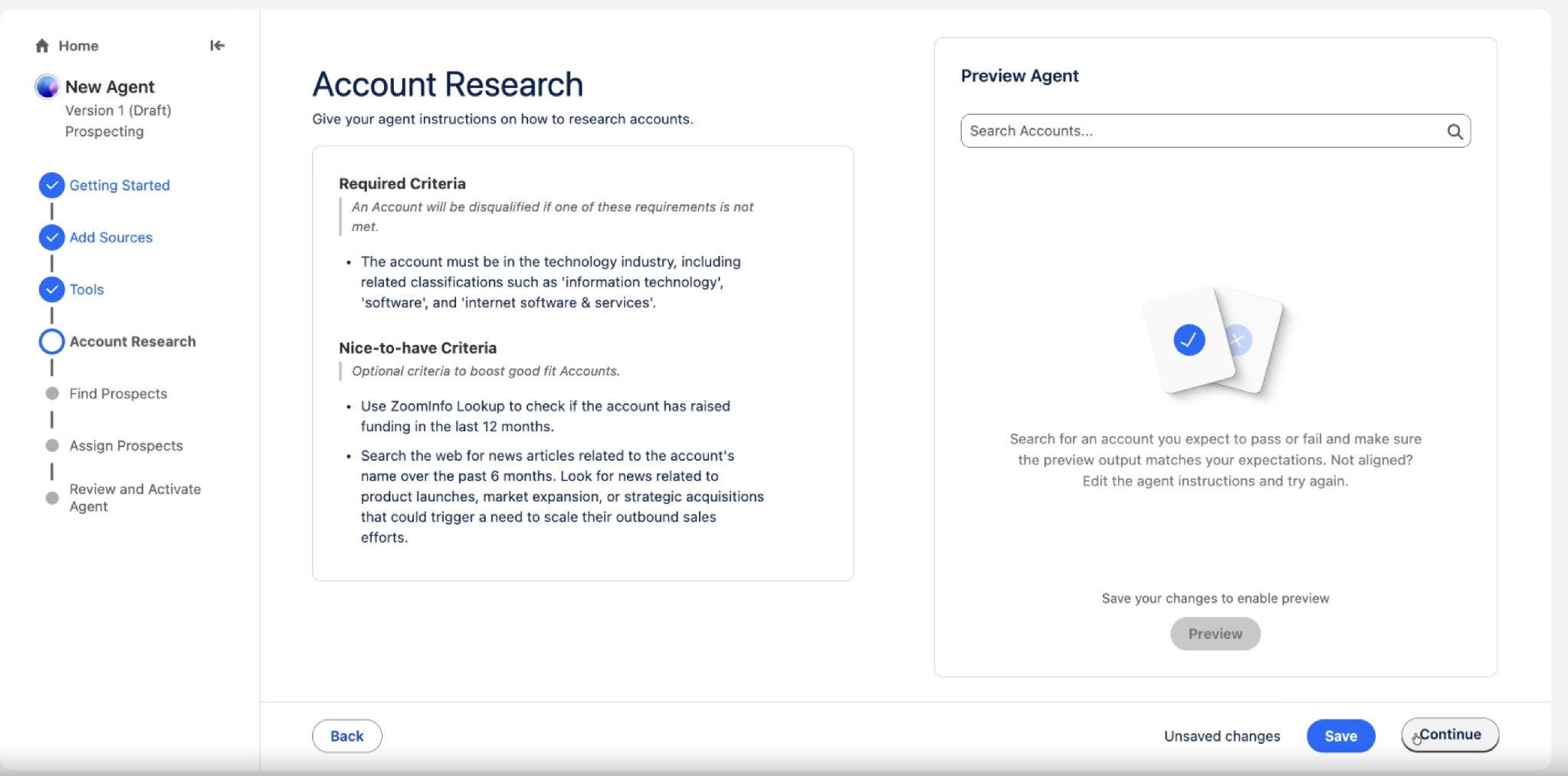This screenshot has width=1568, height=776.
Task: Click 'Save your changes to enable preview' text
Action: click(x=1215, y=599)
